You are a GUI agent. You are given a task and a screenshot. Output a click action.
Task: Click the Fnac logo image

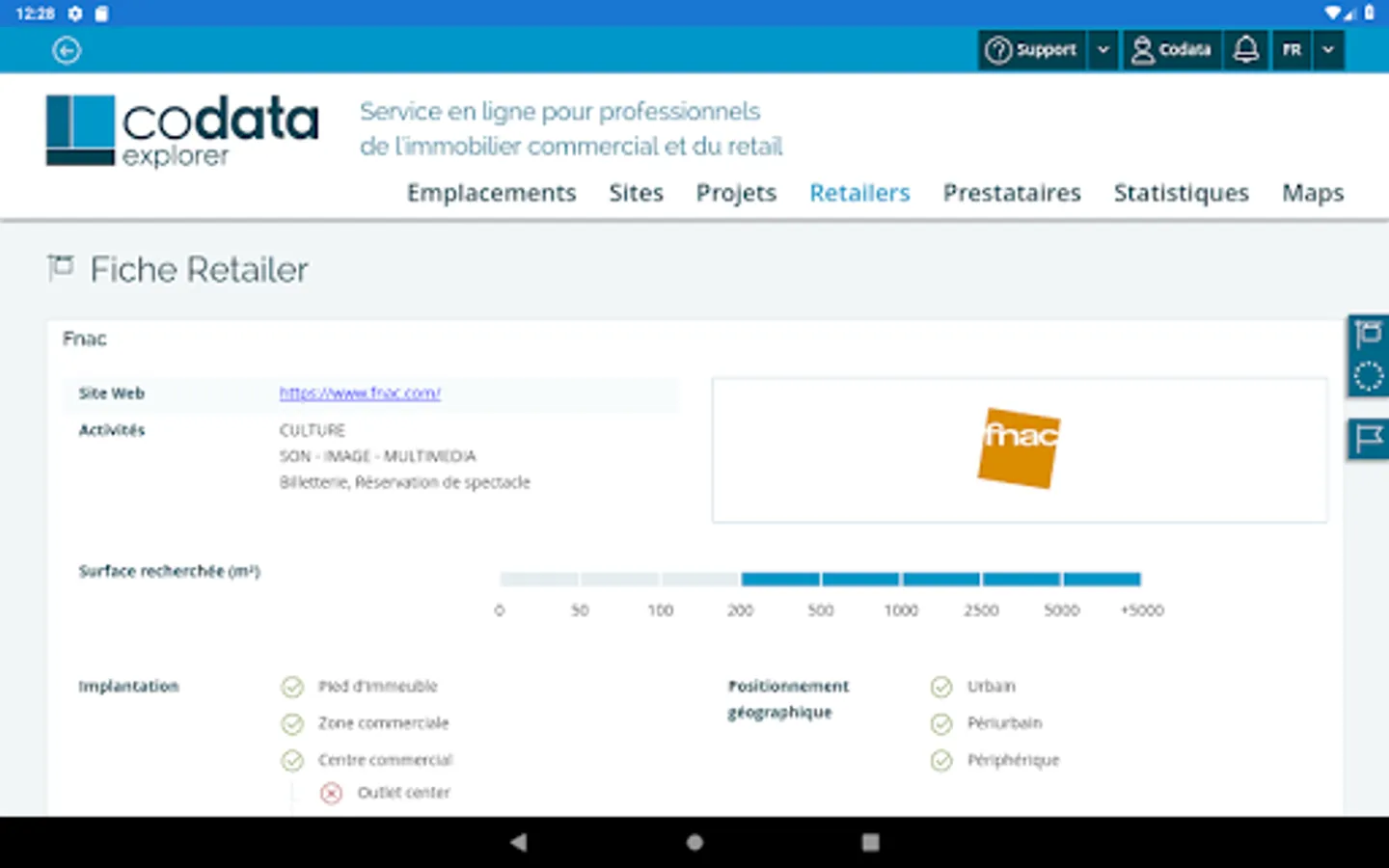tap(1019, 448)
